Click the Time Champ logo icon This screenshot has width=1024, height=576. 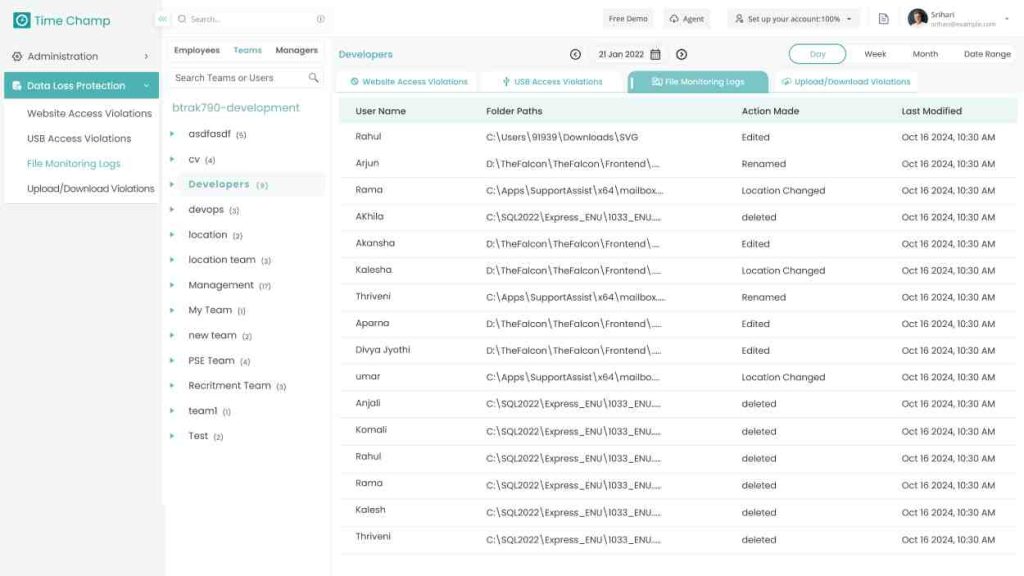(x=21, y=20)
